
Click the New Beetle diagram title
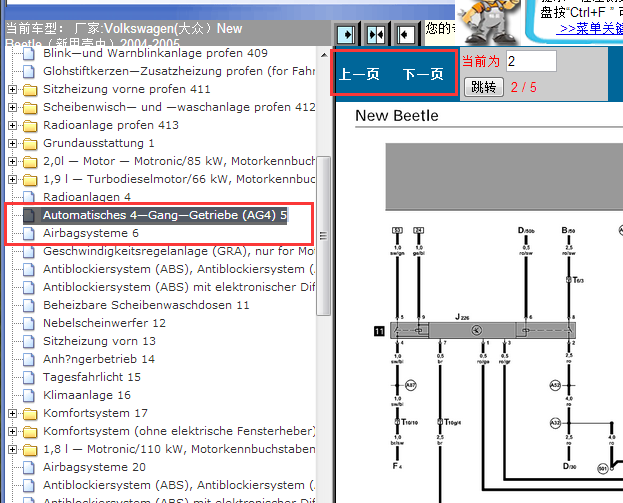tap(397, 116)
